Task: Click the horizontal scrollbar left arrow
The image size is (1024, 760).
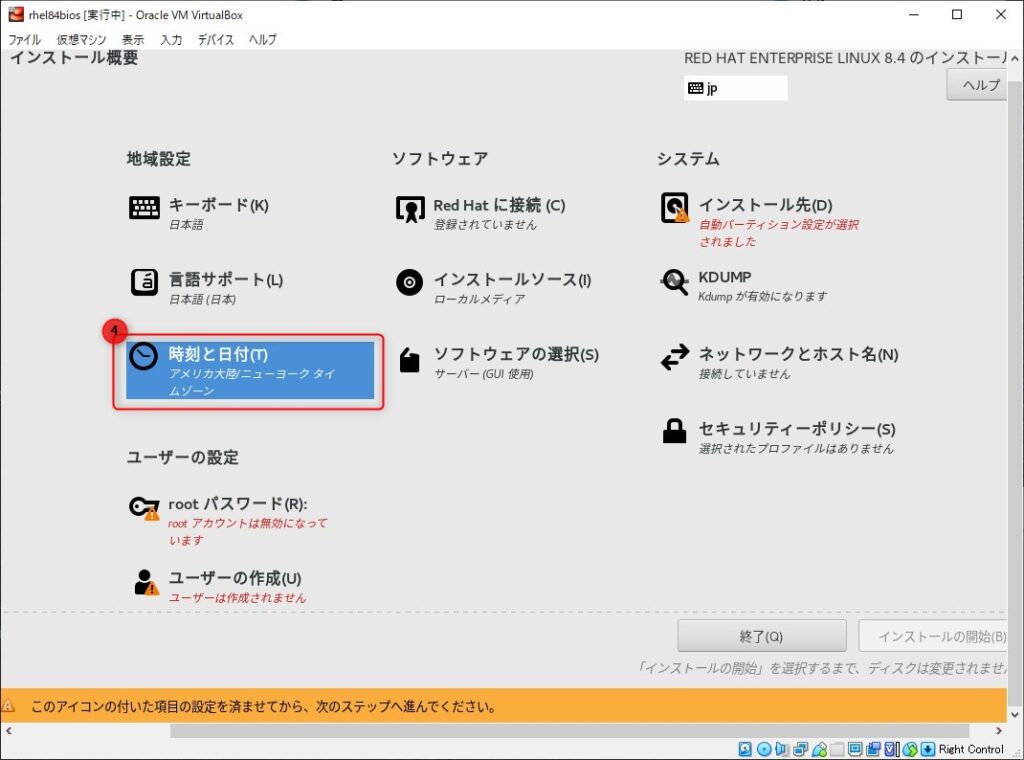Action: point(8,731)
